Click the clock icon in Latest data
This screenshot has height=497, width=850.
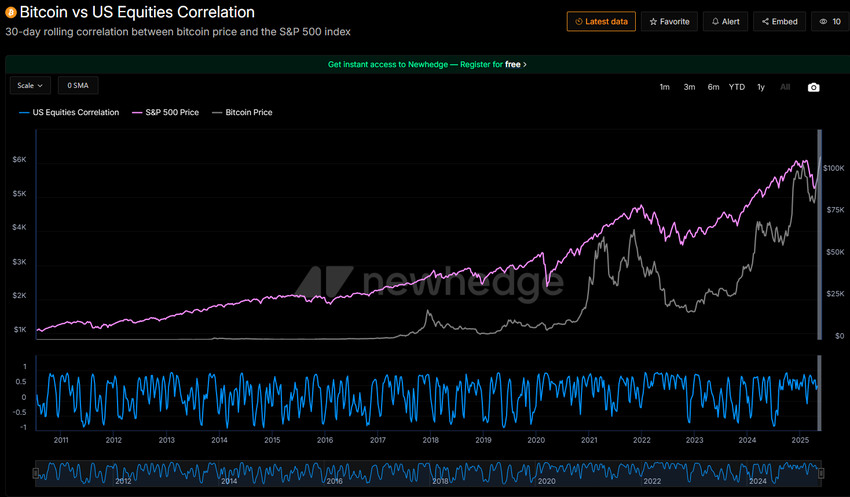coord(578,21)
